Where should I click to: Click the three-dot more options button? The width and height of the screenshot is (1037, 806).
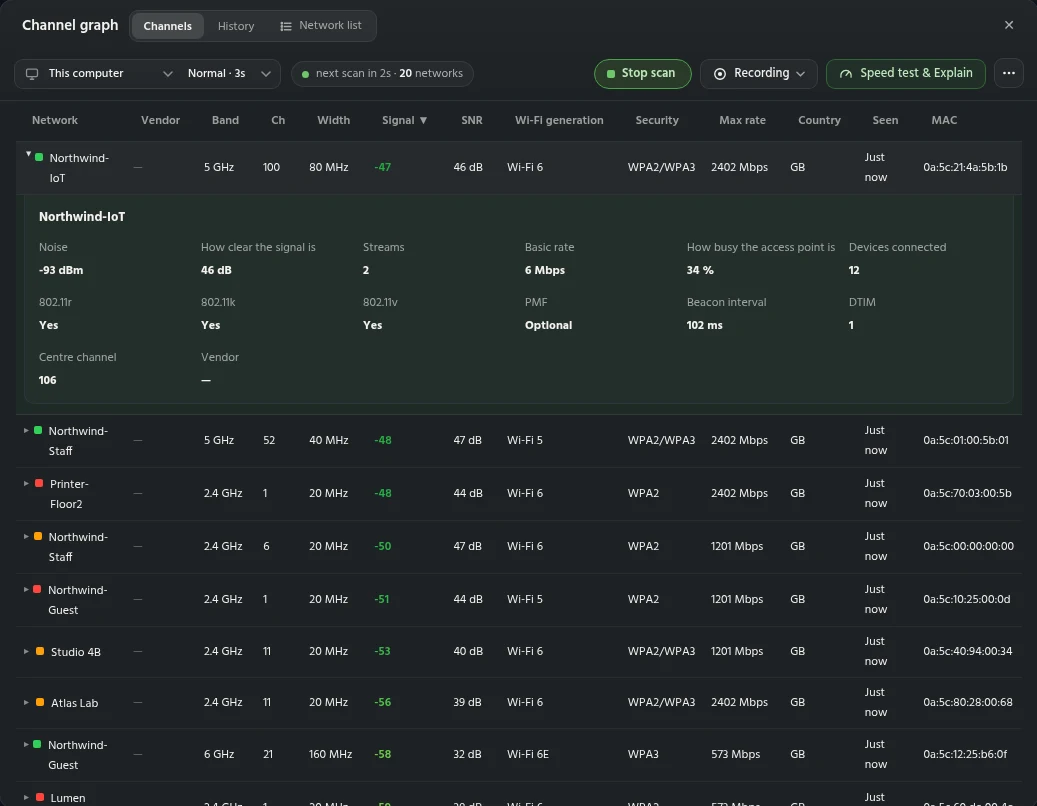(1009, 73)
